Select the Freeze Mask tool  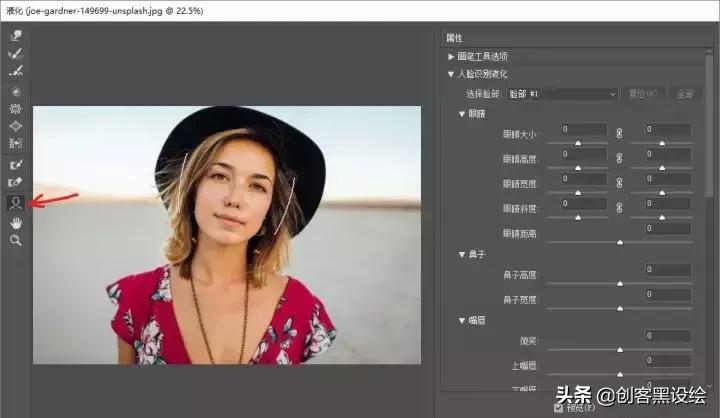[x=16, y=164]
